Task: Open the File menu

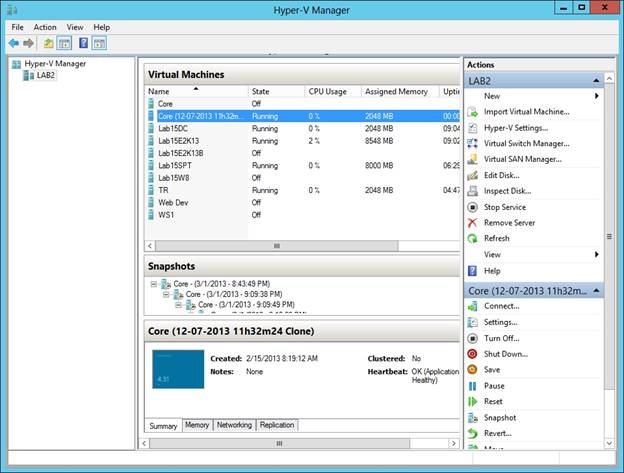Action: tap(18, 27)
